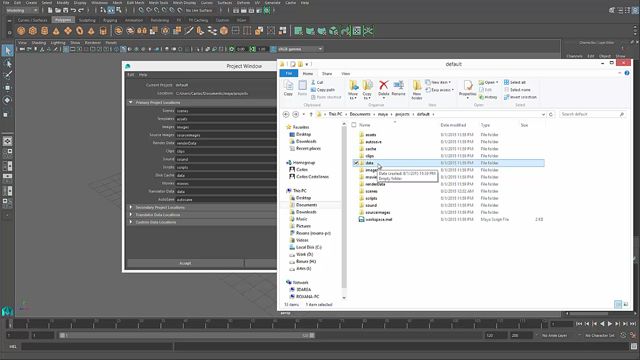Open the address bar history dropdown arrow
The image size is (640, 360).
[x=543, y=115]
